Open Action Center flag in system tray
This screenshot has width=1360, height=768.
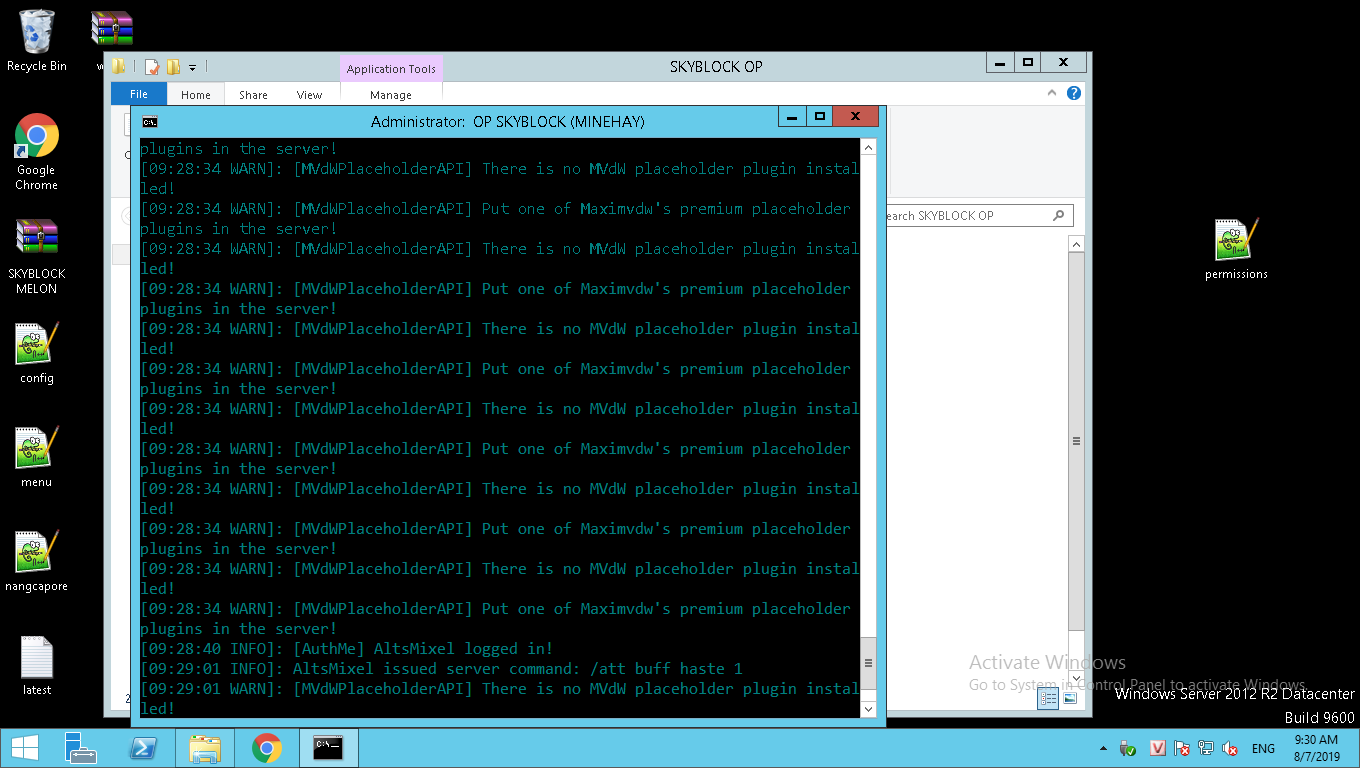click(x=1182, y=748)
